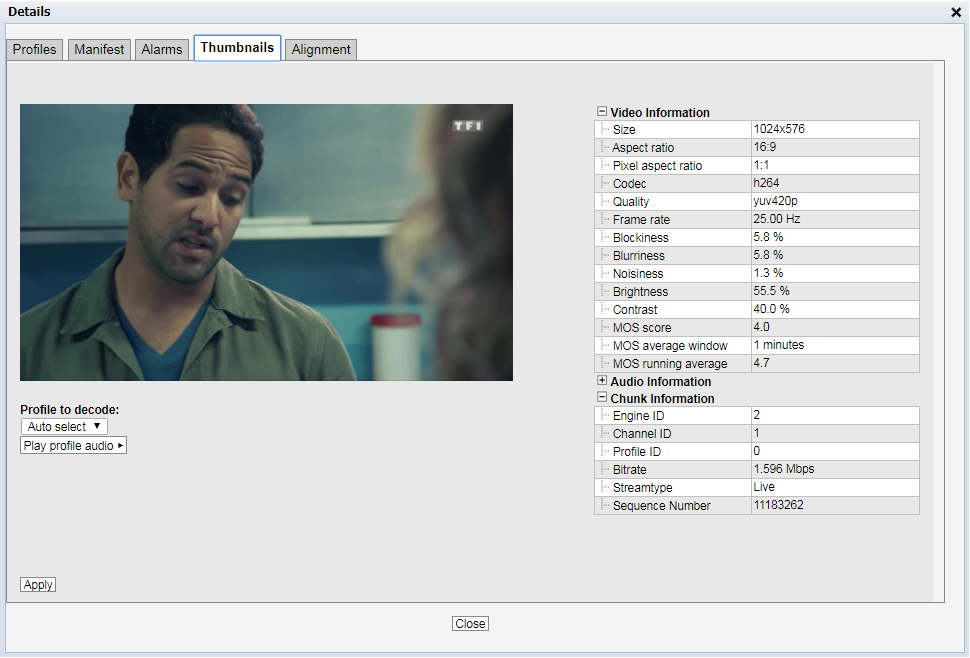Click the Aspect ratio row label

tap(643, 148)
